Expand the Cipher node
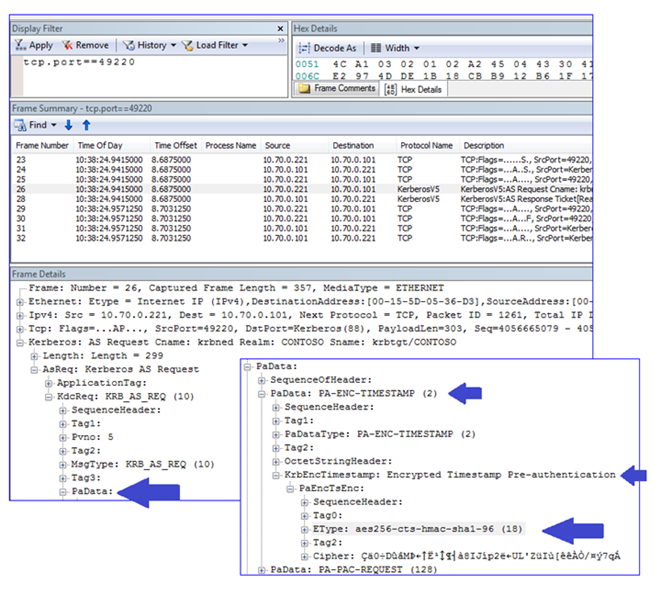This screenshot has height=595, width=661. pos(305,557)
